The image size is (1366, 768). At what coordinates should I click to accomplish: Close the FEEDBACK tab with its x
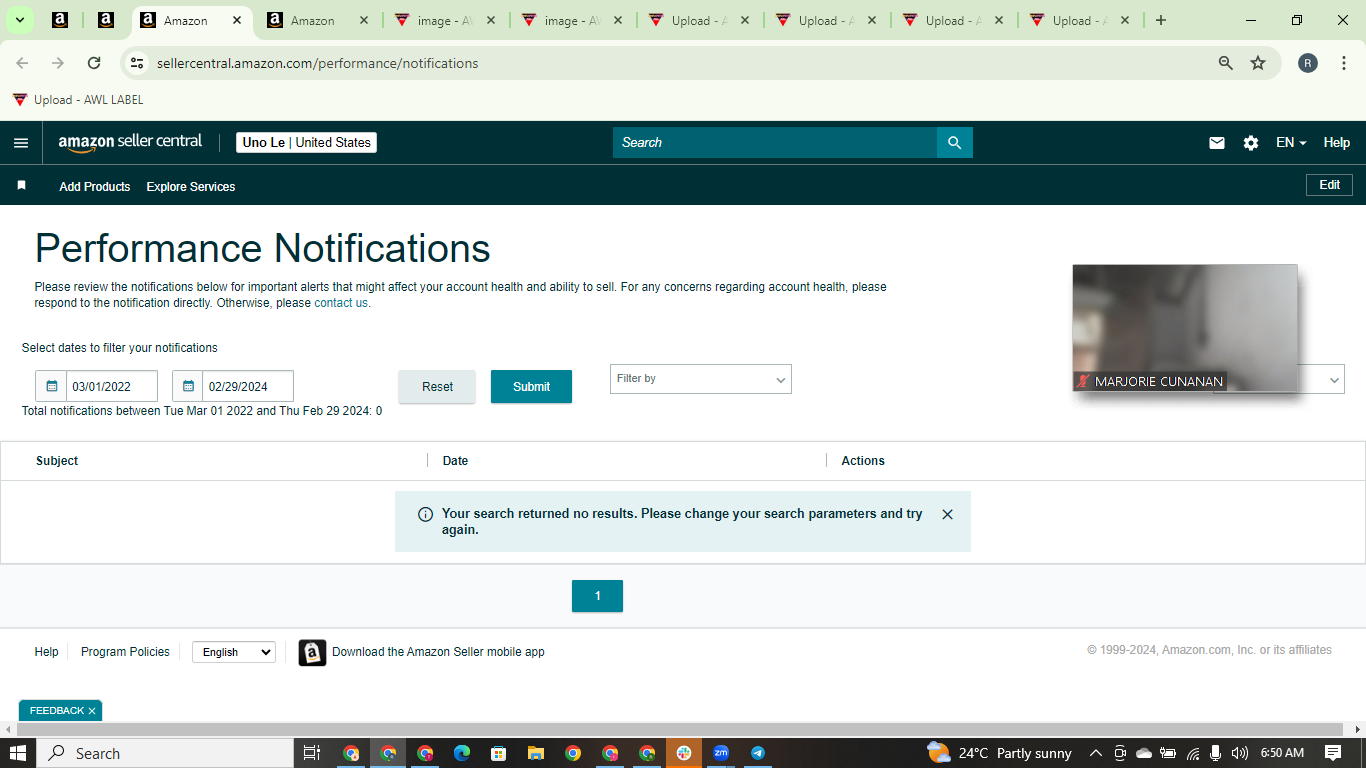(x=92, y=711)
